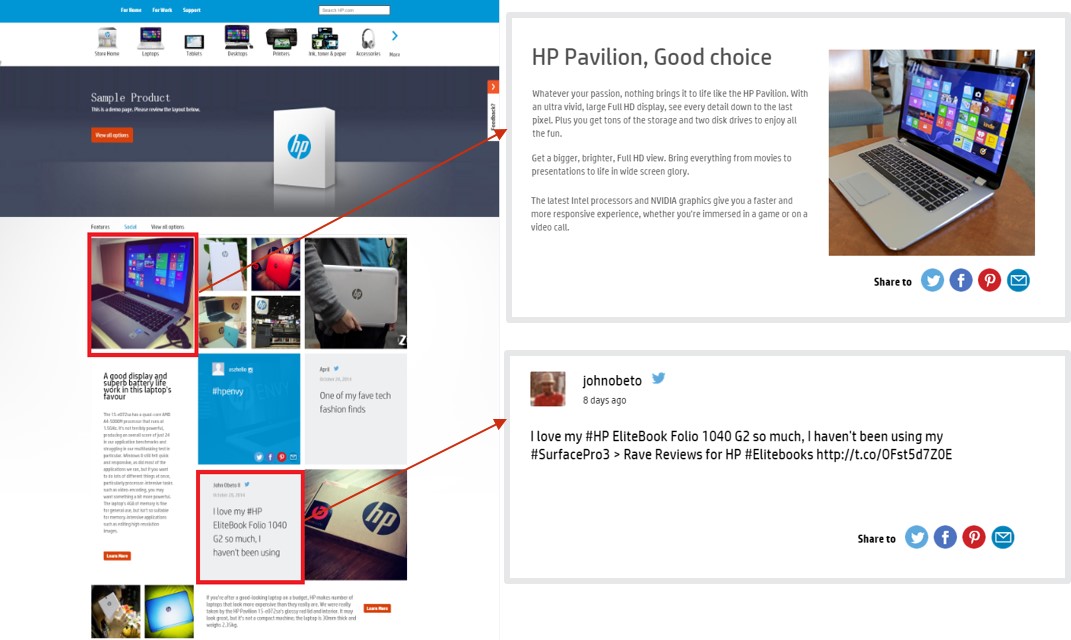Share johnobeto tweet by email
1071x640 pixels.
coord(1003,538)
